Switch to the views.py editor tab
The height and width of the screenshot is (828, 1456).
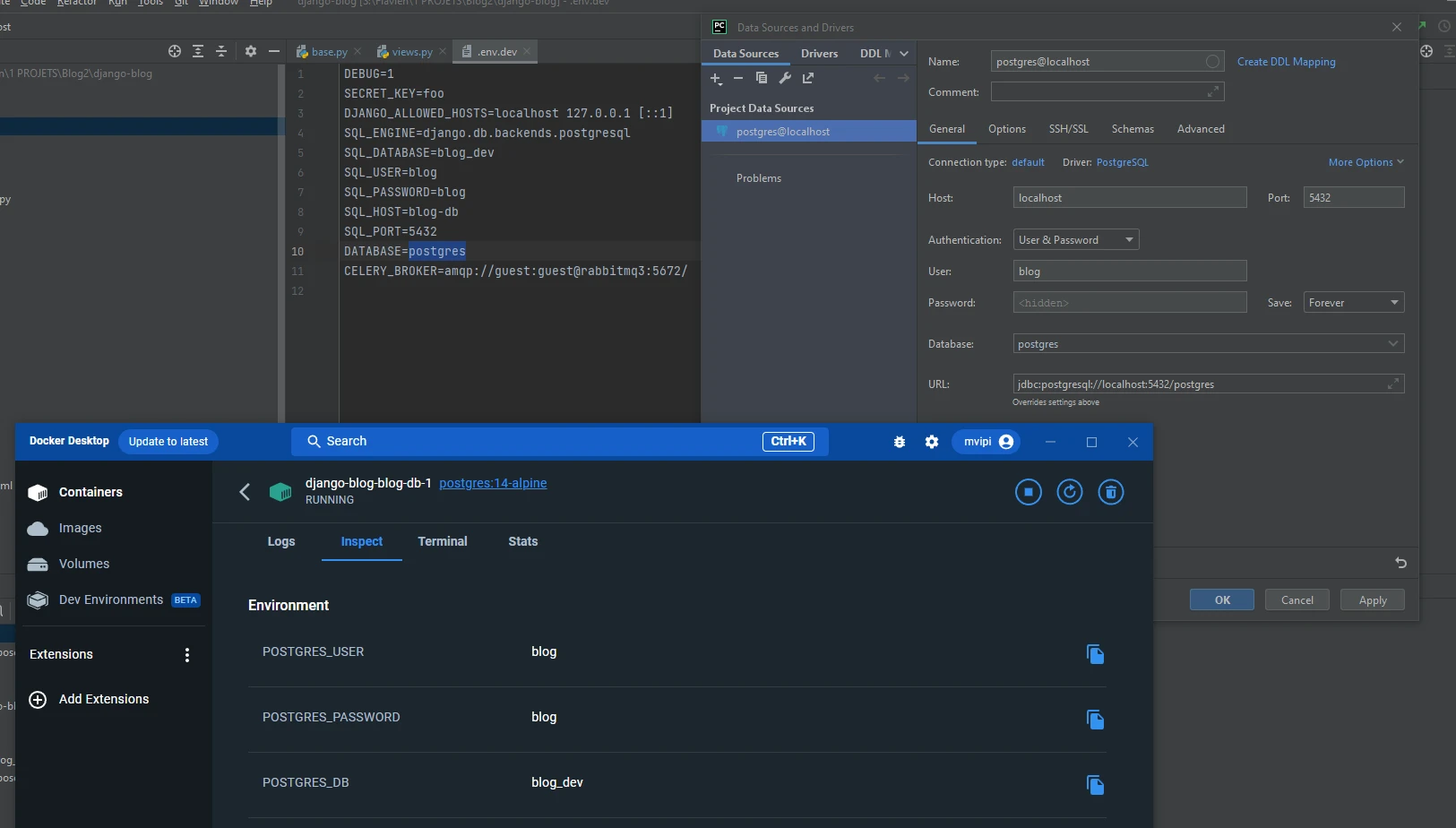click(x=411, y=52)
